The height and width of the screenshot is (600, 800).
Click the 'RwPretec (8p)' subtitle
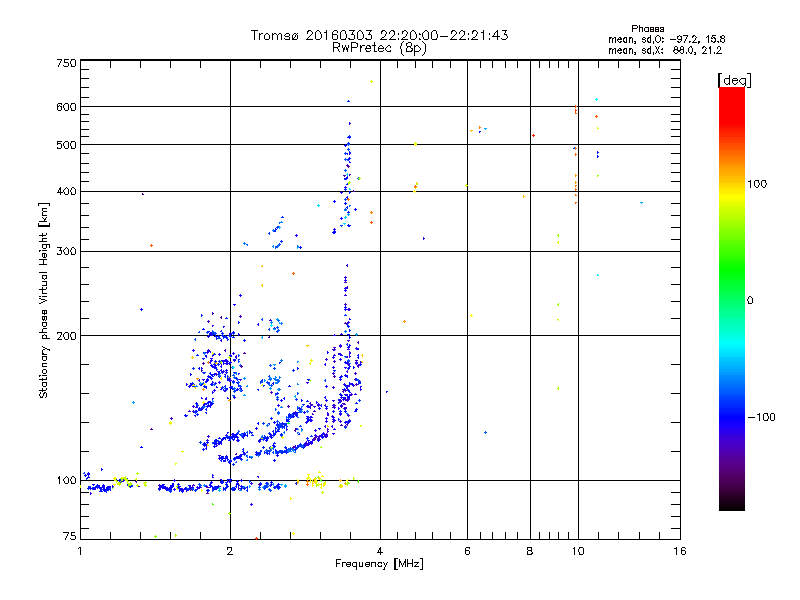[379, 48]
